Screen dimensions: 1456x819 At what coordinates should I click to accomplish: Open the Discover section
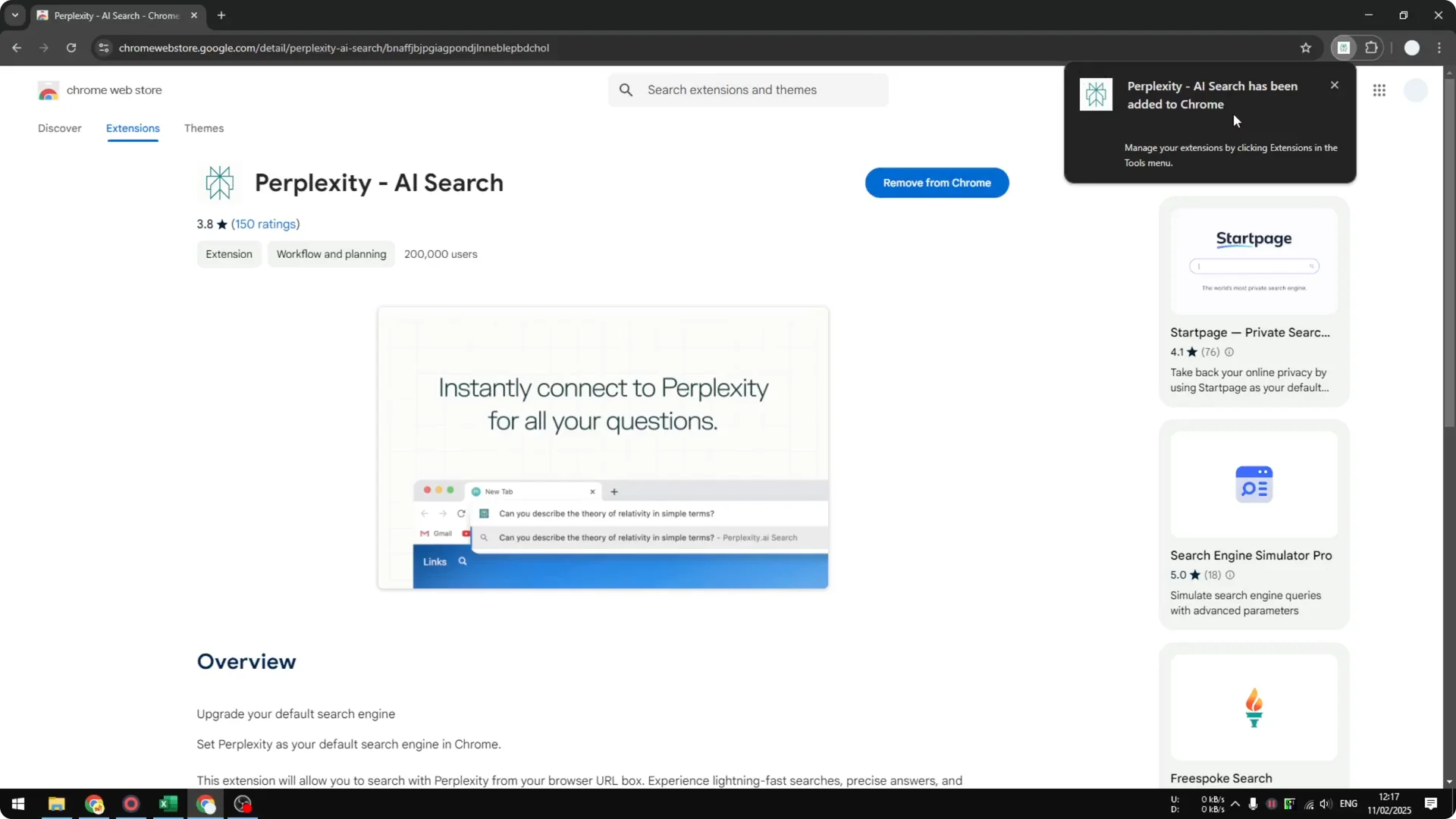[x=60, y=128]
